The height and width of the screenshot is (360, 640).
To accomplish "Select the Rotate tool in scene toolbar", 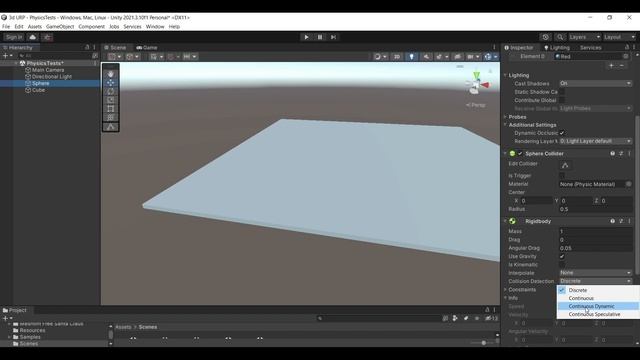I will pyautogui.click(x=111, y=91).
